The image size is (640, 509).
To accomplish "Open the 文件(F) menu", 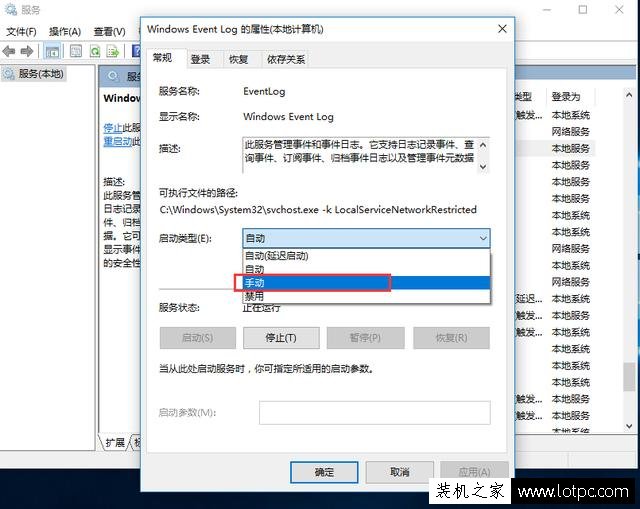I will (x=21, y=31).
